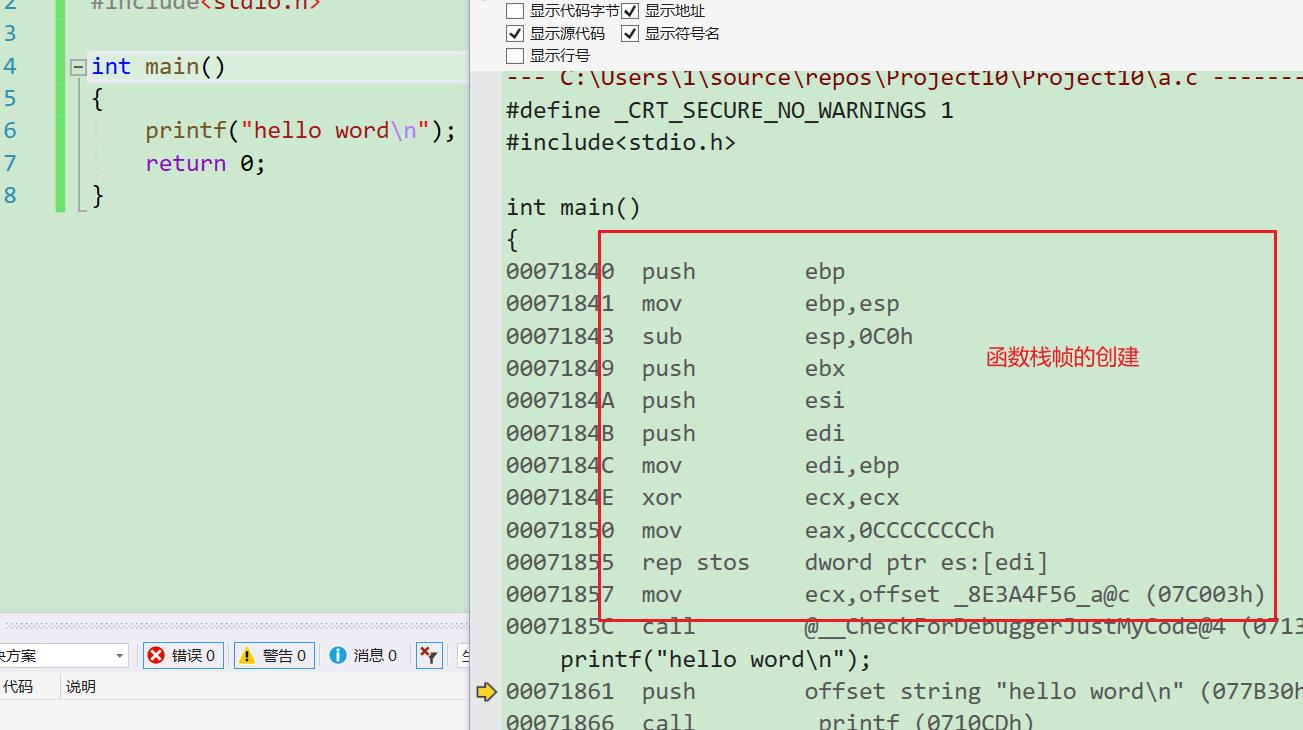The width and height of the screenshot is (1303, 730).
Task: Uncheck the 显示源代码 checkbox
Action: point(515,34)
